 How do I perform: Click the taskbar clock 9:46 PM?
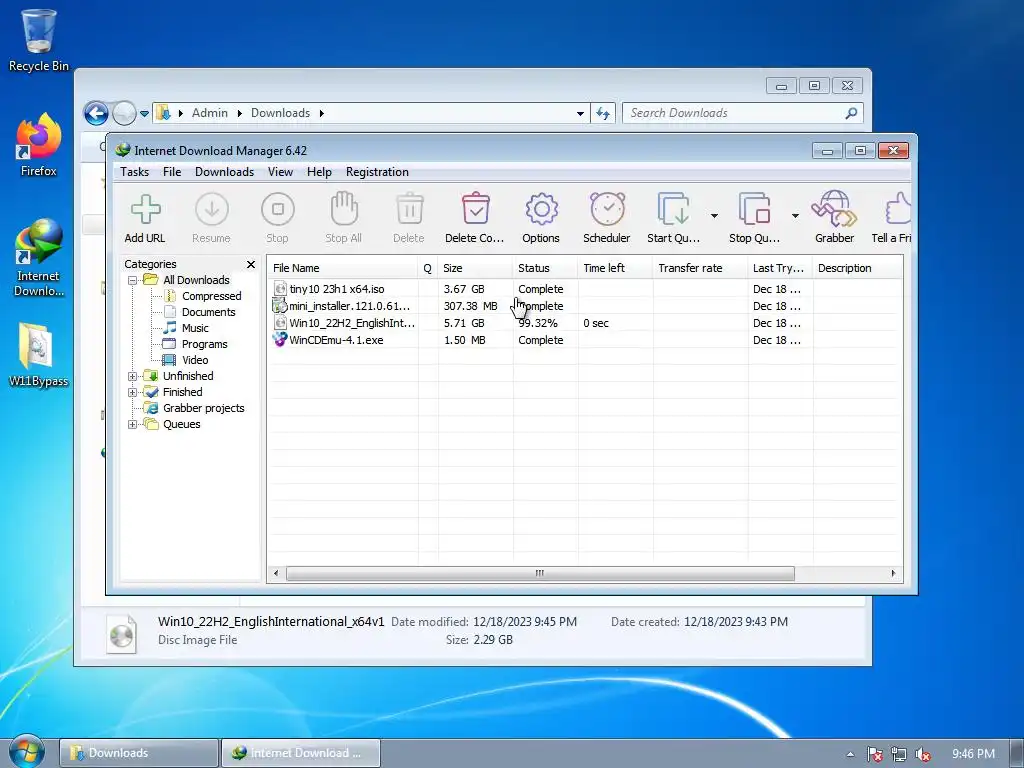[x=973, y=754]
